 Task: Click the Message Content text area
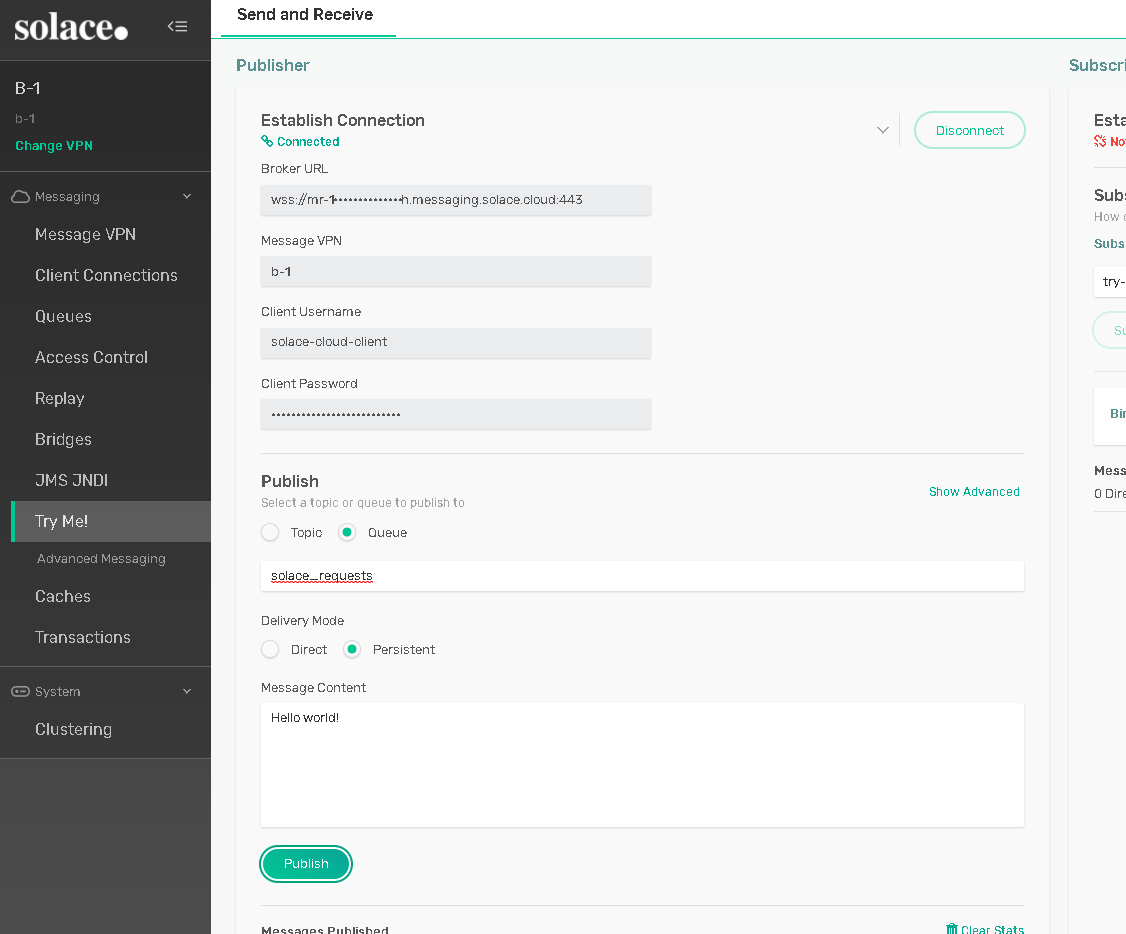coord(642,765)
